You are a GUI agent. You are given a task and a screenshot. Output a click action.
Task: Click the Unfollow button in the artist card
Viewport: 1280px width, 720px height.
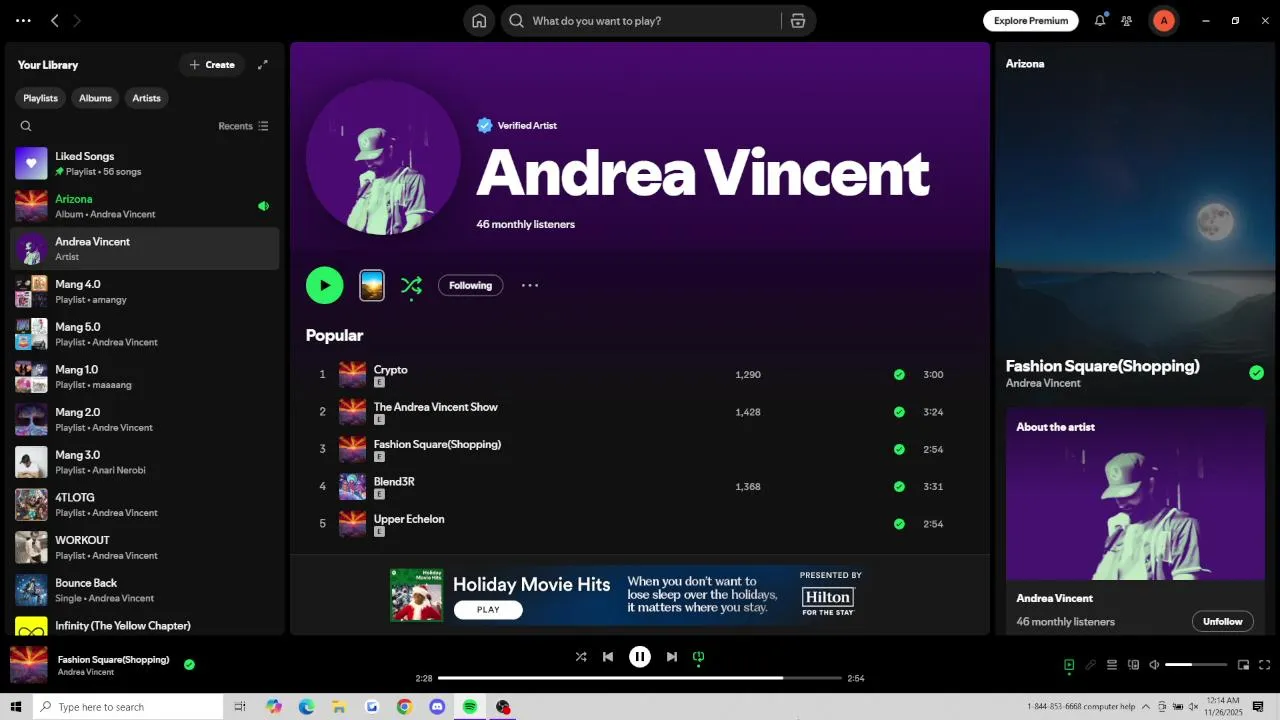(x=1222, y=621)
